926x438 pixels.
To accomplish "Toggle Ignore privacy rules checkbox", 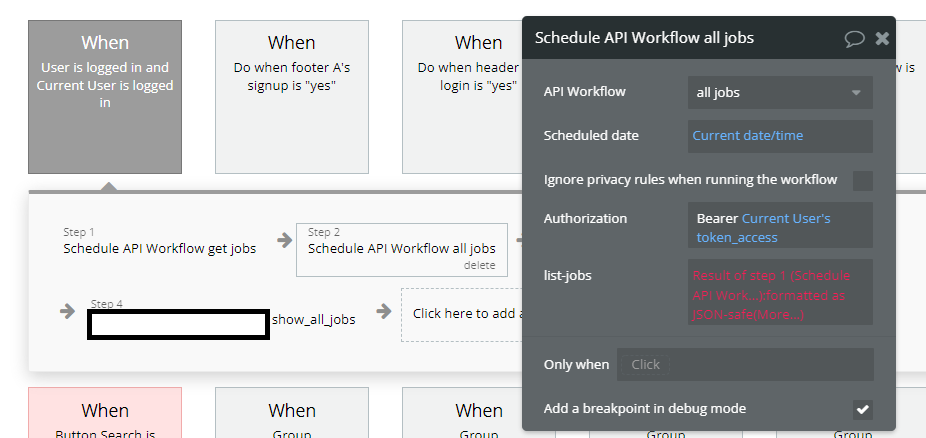I will coord(862,180).
